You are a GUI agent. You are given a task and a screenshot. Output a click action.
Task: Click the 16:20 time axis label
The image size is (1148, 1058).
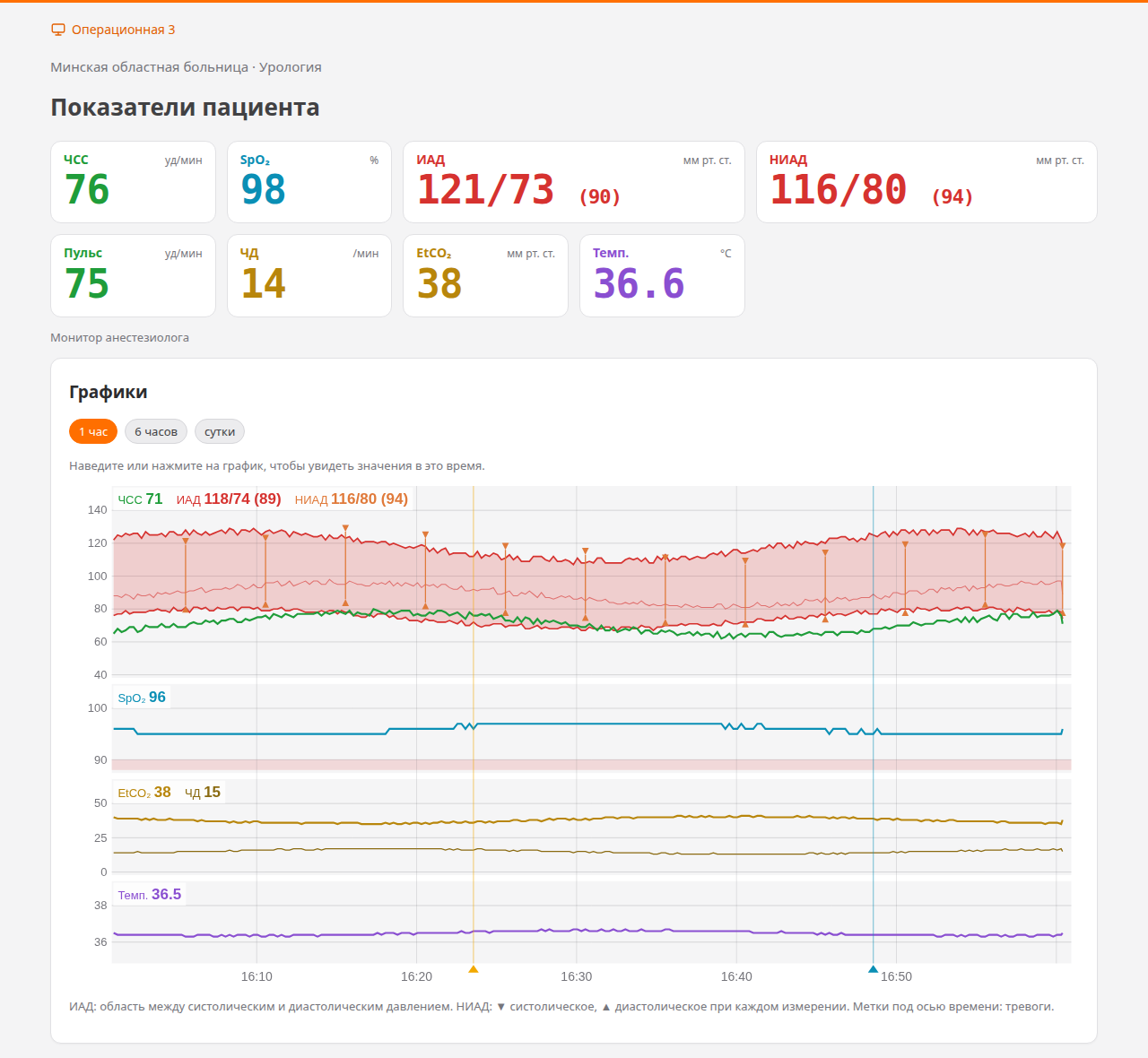(x=416, y=976)
